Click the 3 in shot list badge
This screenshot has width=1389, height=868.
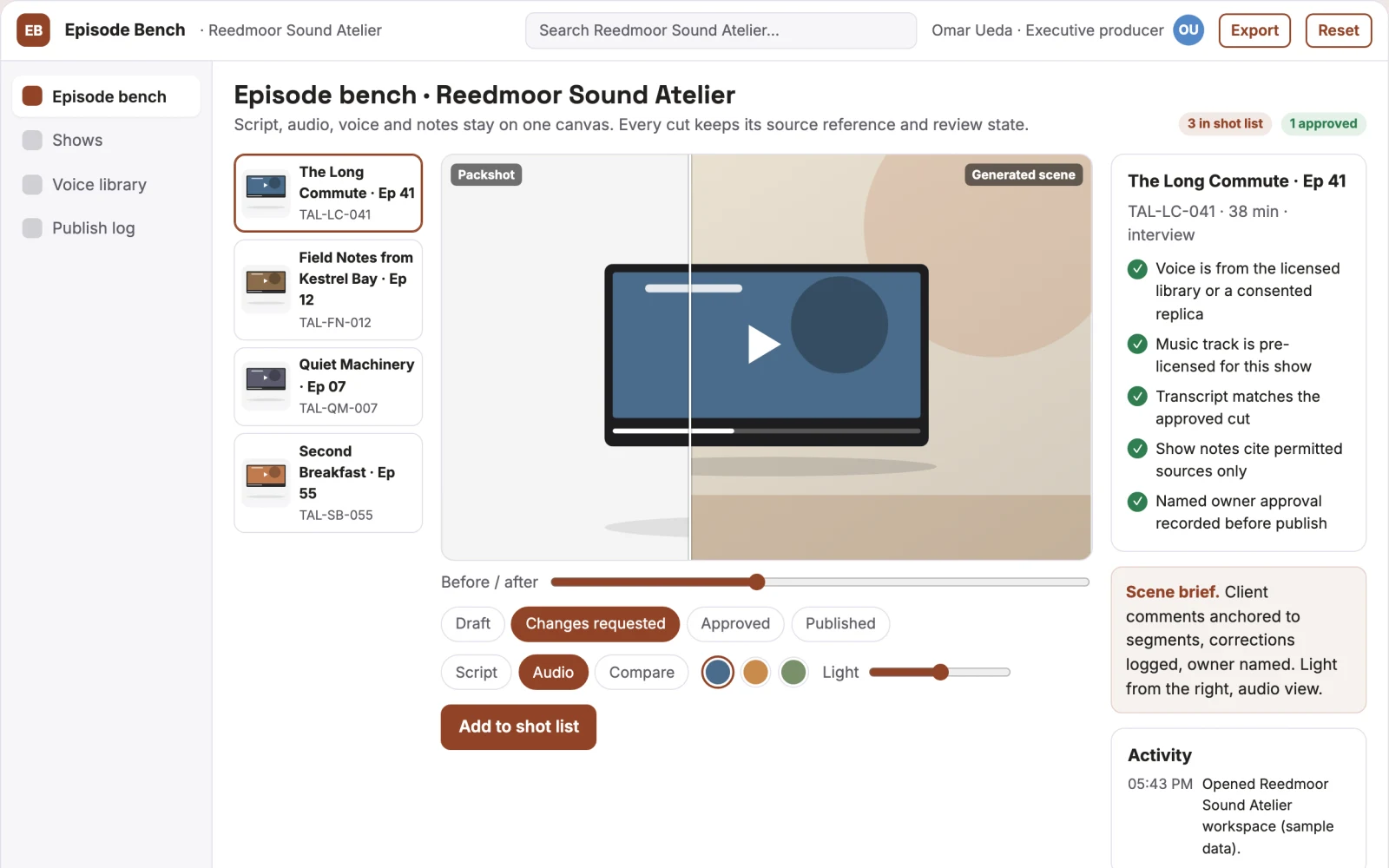(x=1225, y=124)
